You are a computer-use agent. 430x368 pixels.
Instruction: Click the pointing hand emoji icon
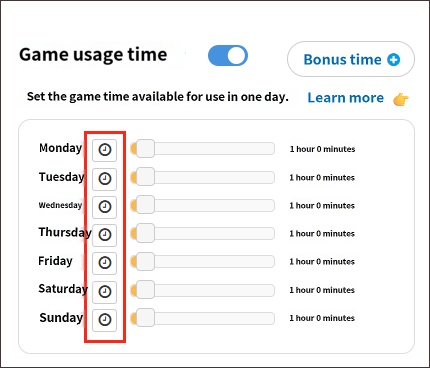(400, 99)
